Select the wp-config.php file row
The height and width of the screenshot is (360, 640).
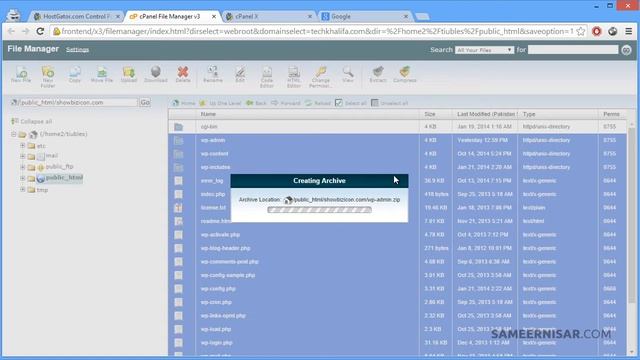pyautogui.click(x=397, y=289)
